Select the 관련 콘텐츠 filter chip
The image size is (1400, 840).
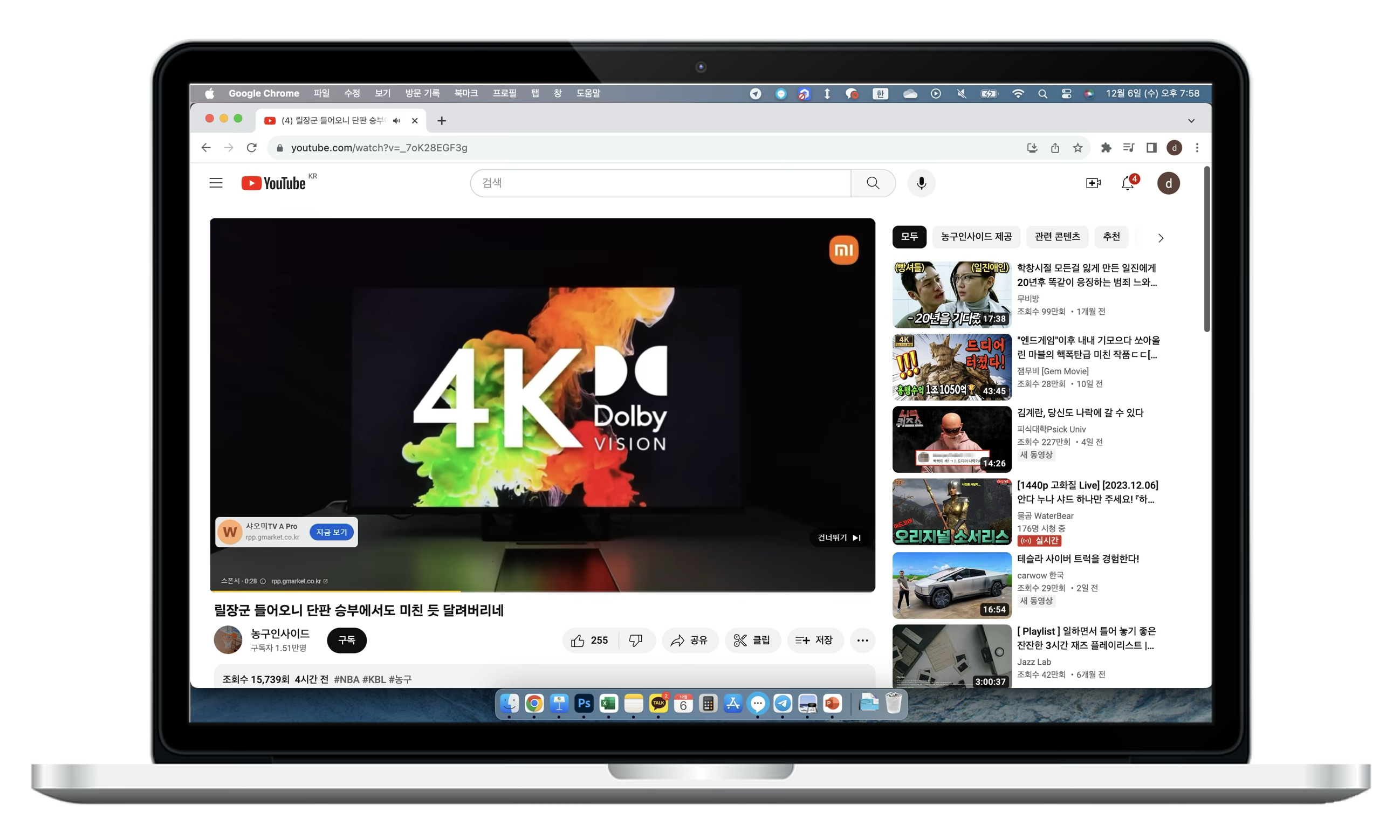click(x=1057, y=237)
